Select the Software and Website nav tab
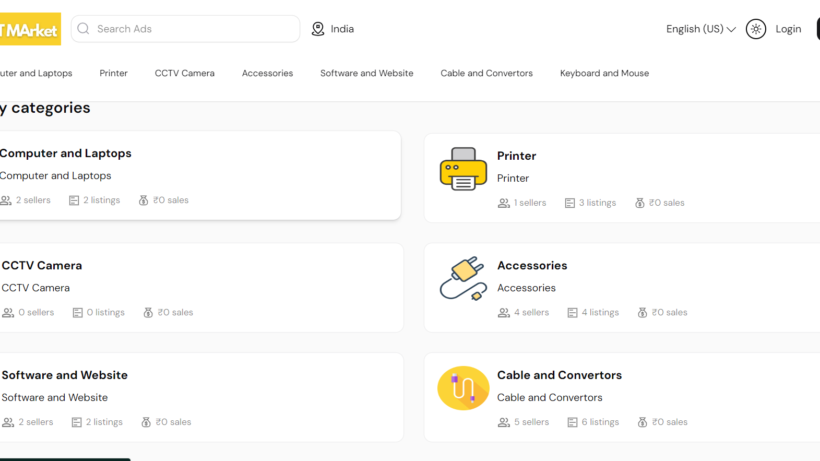The image size is (820, 461). click(x=367, y=73)
